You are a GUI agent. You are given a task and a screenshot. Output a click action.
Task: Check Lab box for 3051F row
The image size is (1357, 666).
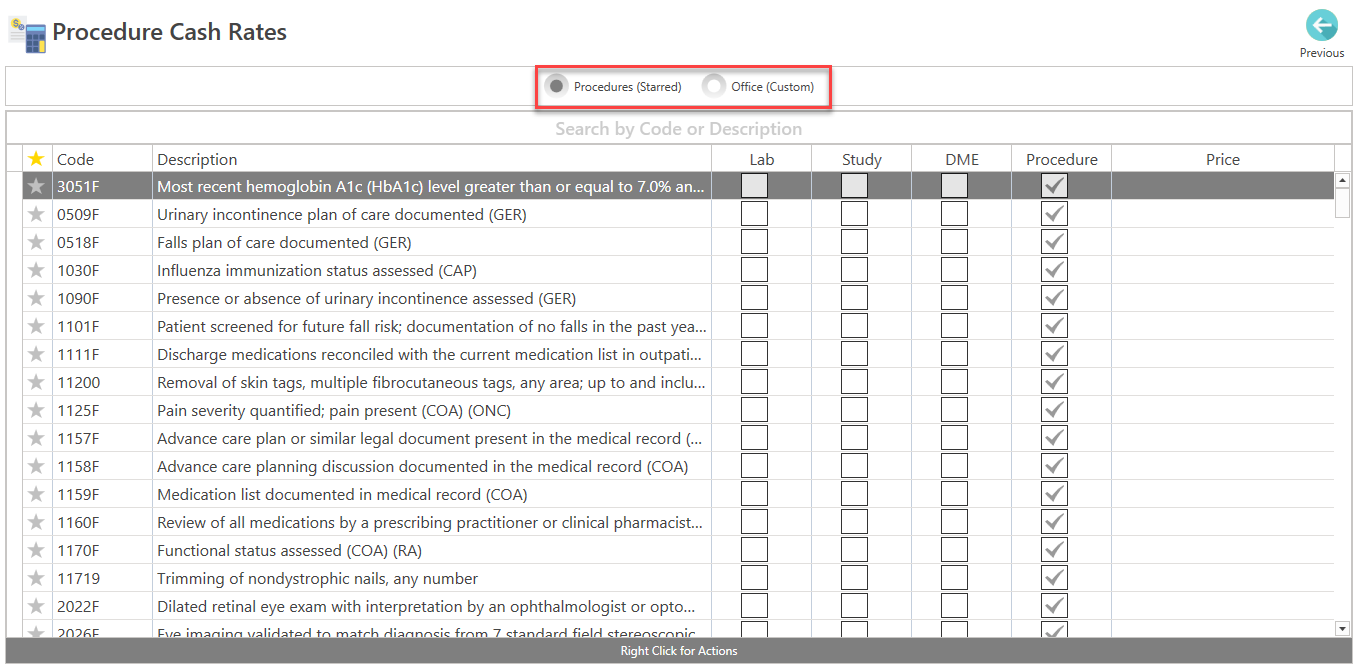click(754, 186)
